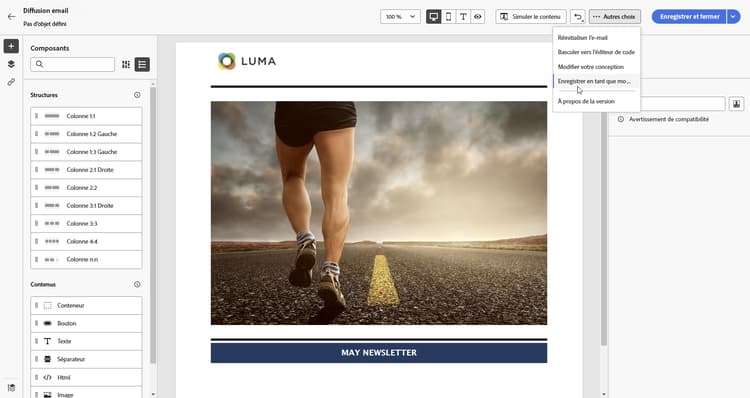Choose Réinitialiser l'e-mail
The height and width of the screenshot is (398, 750).
pyautogui.click(x=596, y=37)
